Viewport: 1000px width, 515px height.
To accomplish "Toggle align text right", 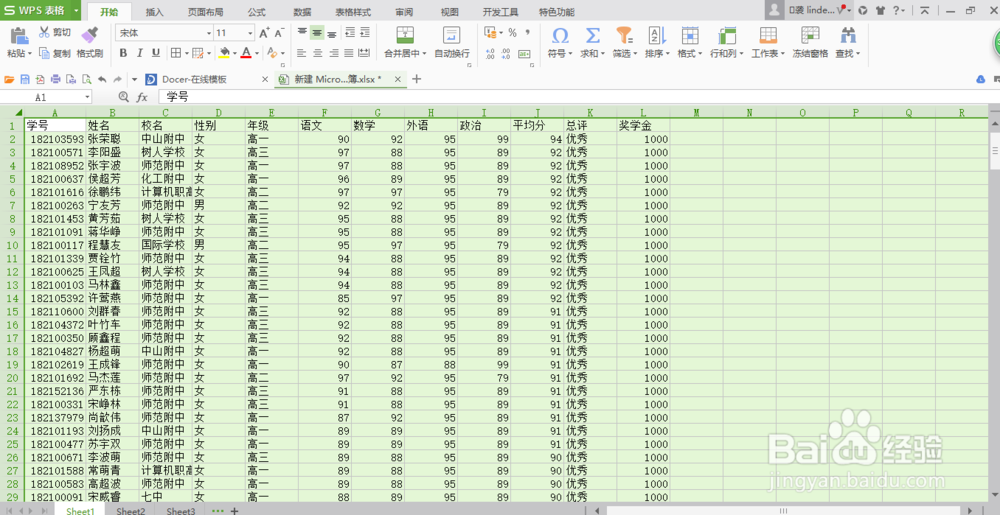I will [x=333, y=53].
